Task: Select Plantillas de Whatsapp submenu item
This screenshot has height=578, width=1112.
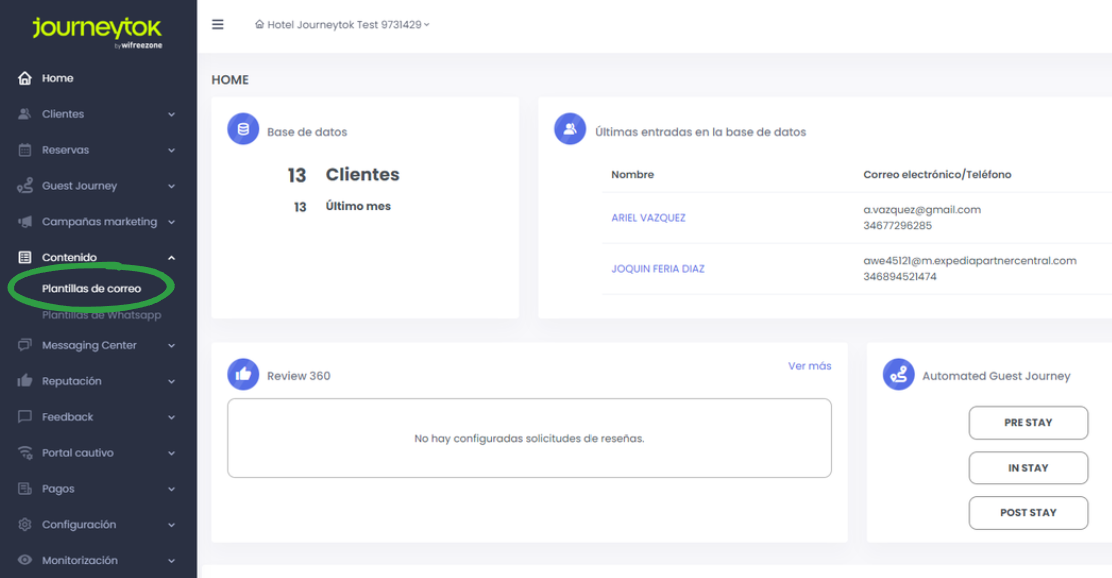Action: coord(101,316)
